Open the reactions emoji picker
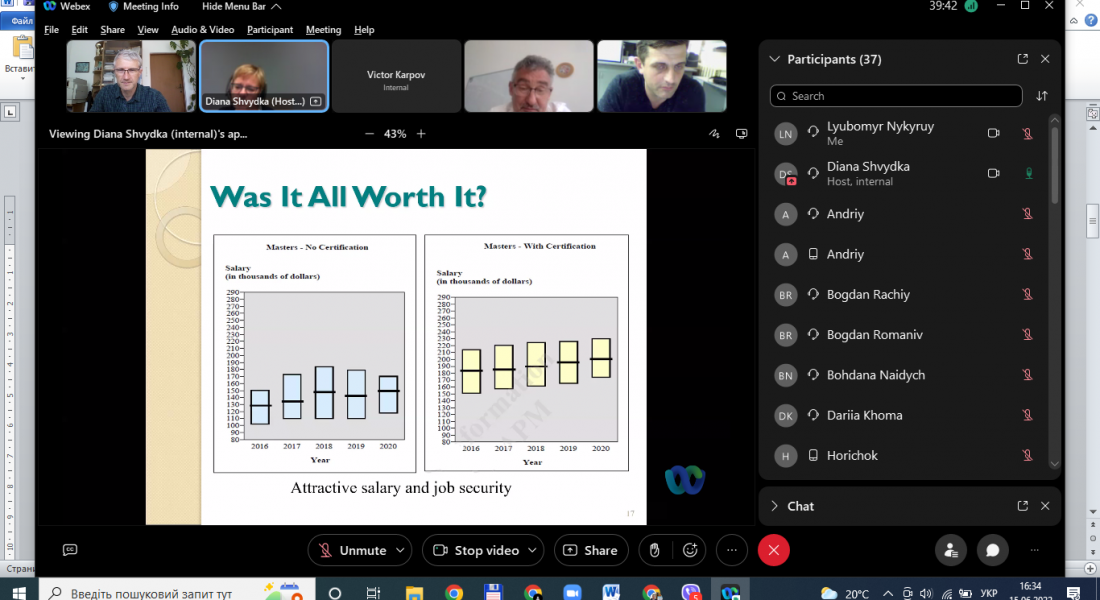 point(690,550)
